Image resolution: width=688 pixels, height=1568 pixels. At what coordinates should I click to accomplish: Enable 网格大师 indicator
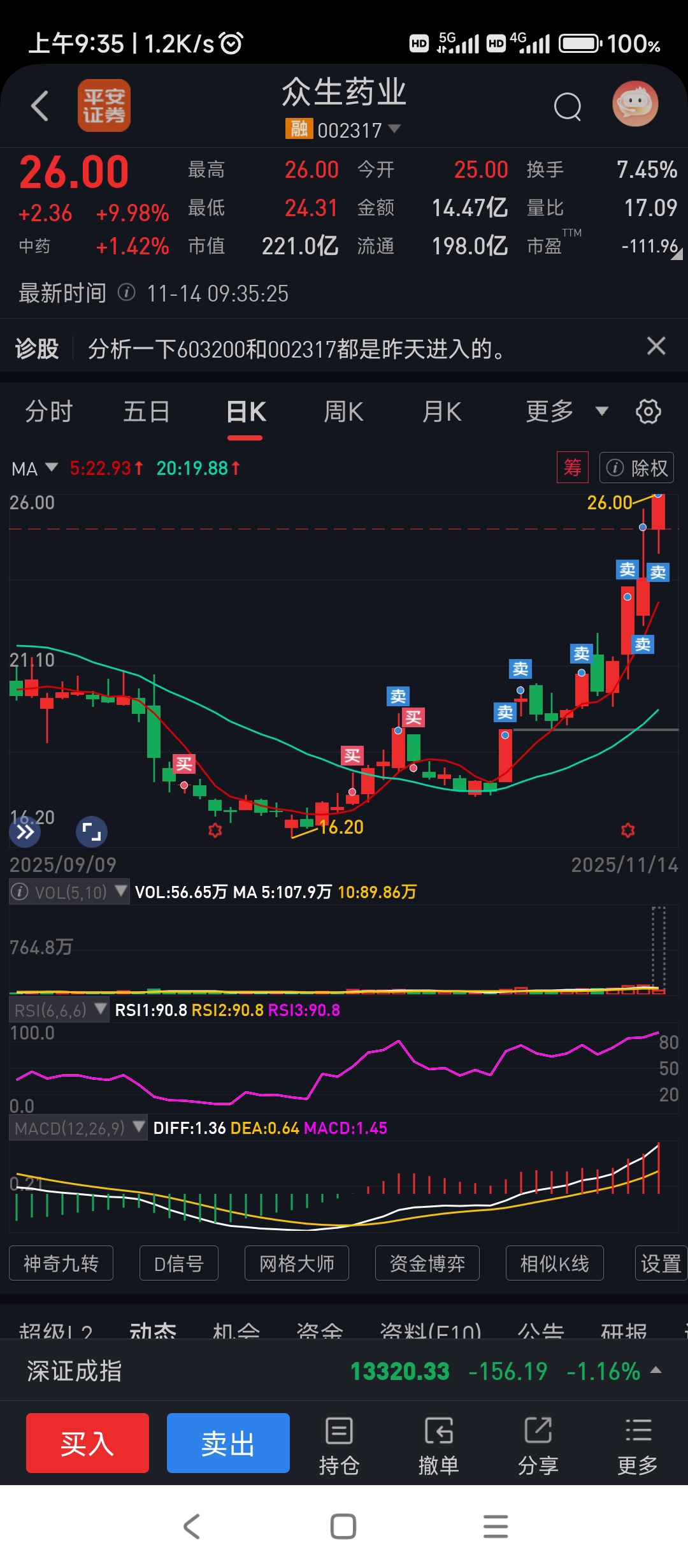[x=297, y=1263]
